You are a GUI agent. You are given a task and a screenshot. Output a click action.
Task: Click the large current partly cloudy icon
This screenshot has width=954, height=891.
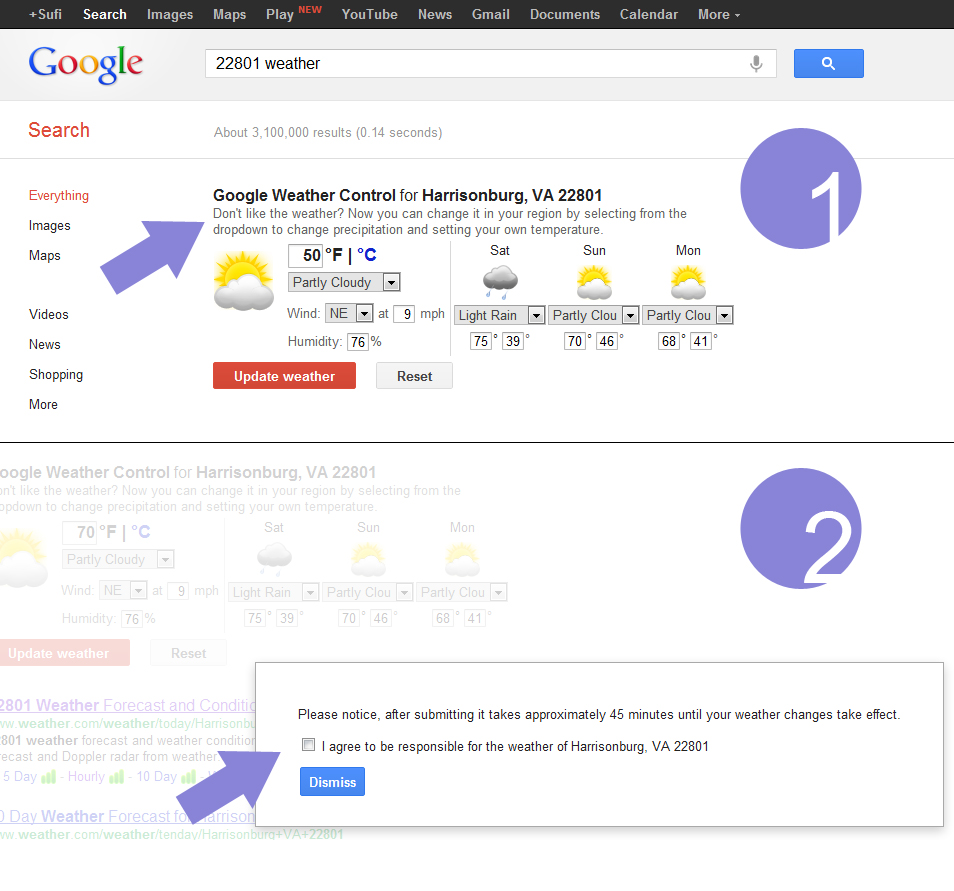[x=243, y=281]
